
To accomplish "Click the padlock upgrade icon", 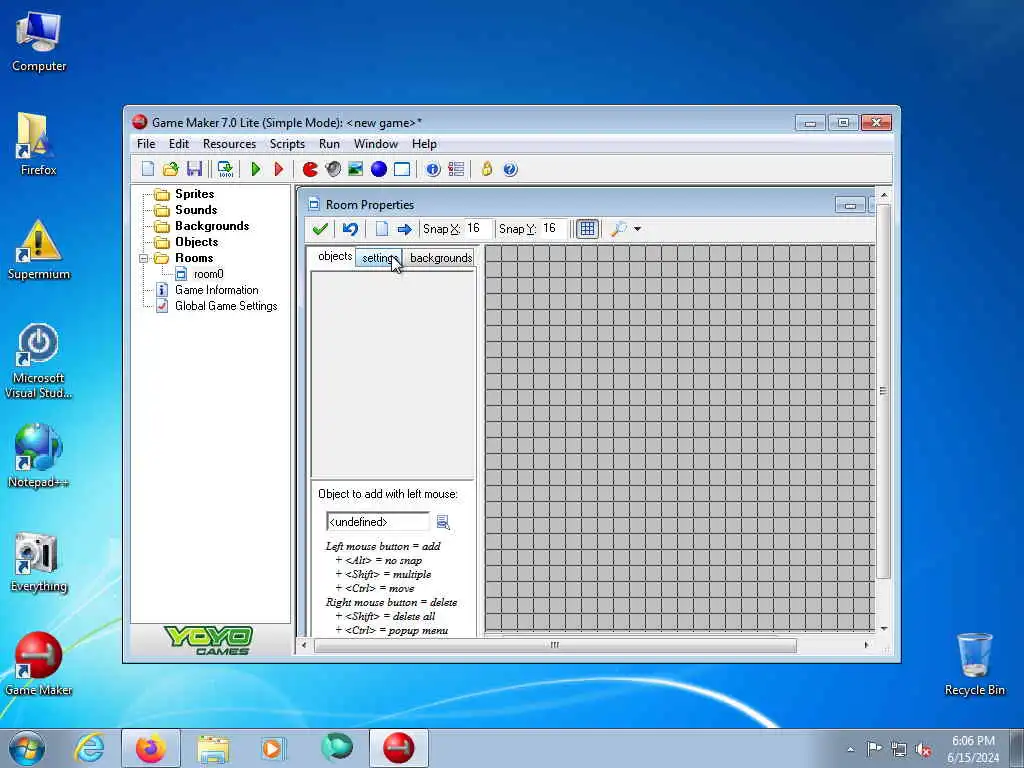I will tap(487, 169).
